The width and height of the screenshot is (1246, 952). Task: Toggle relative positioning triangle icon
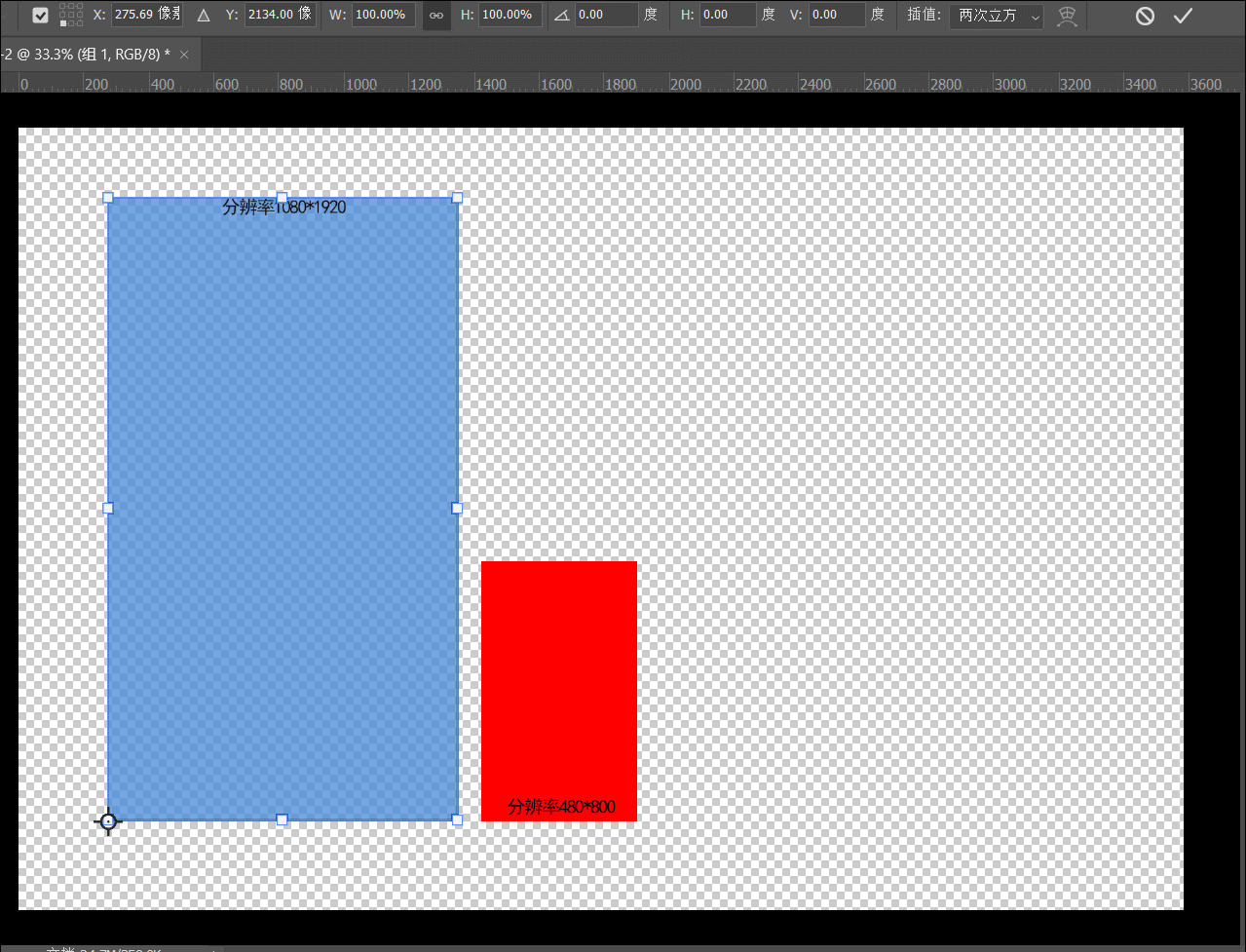pyautogui.click(x=204, y=16)
